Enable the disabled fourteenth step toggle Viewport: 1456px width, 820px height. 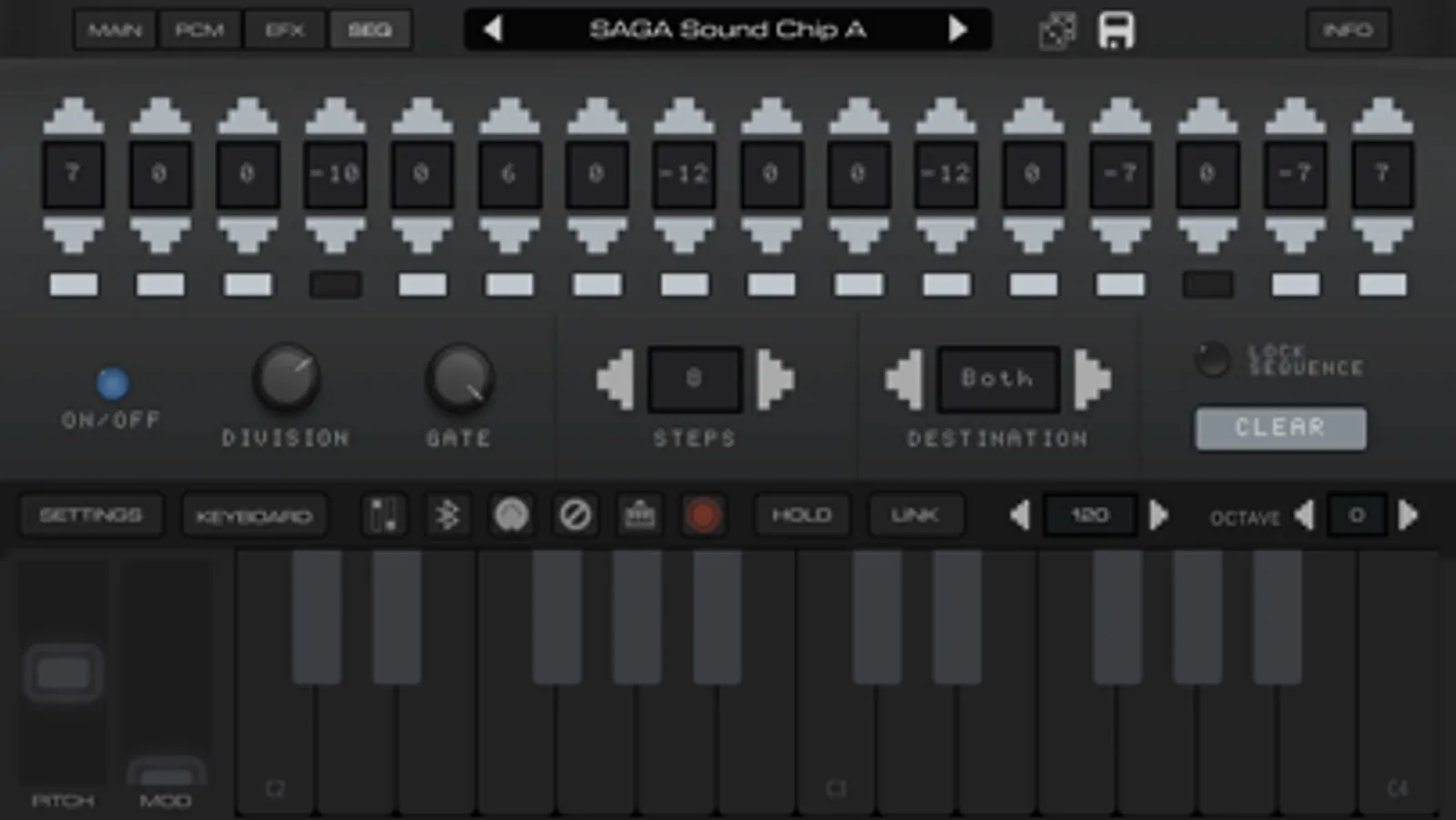coord(1207,285)
